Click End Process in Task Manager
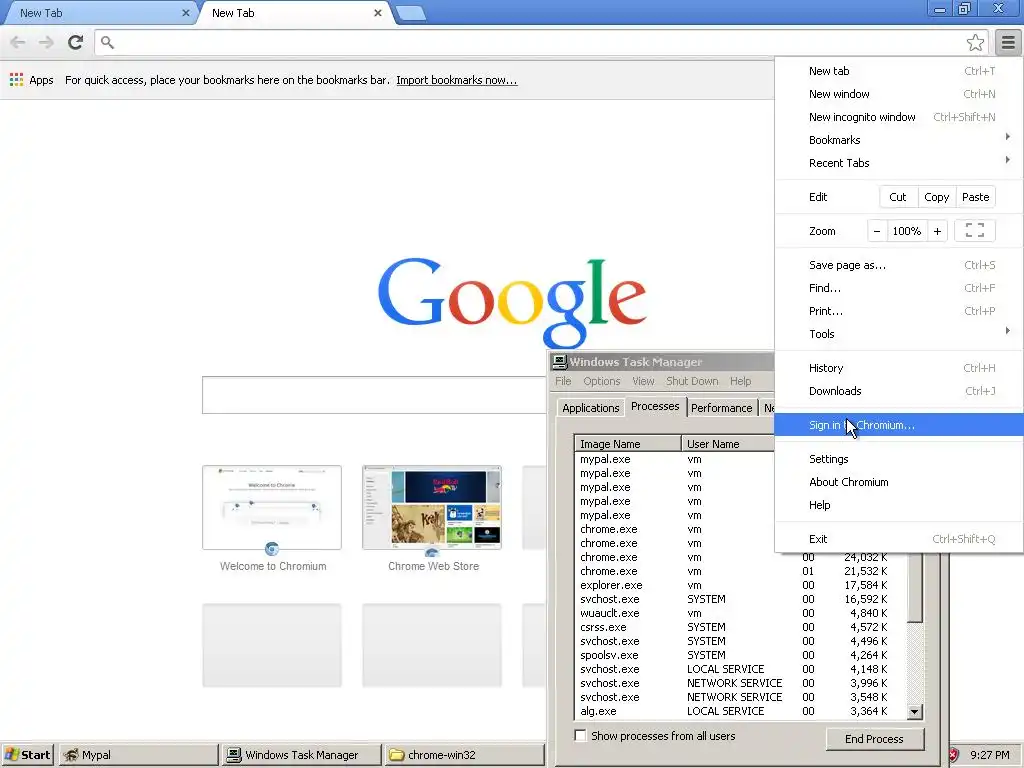The height and width of the screenshot is (768, 1024). coord(874,739)
